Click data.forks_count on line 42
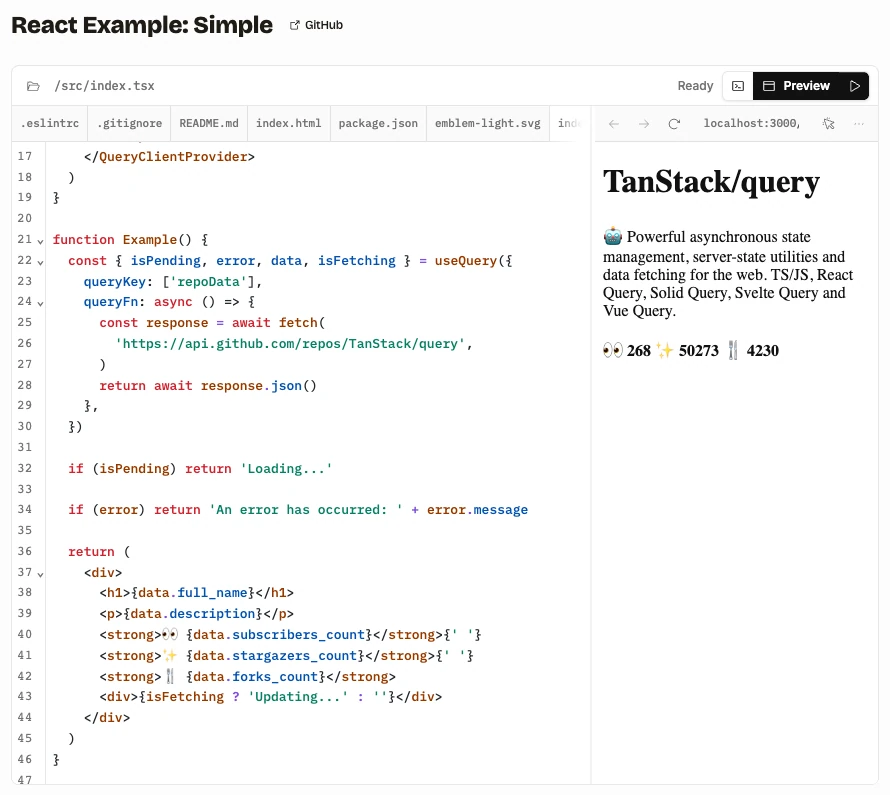Viewport: 890px width, 795px height. (x=255, y=676)
